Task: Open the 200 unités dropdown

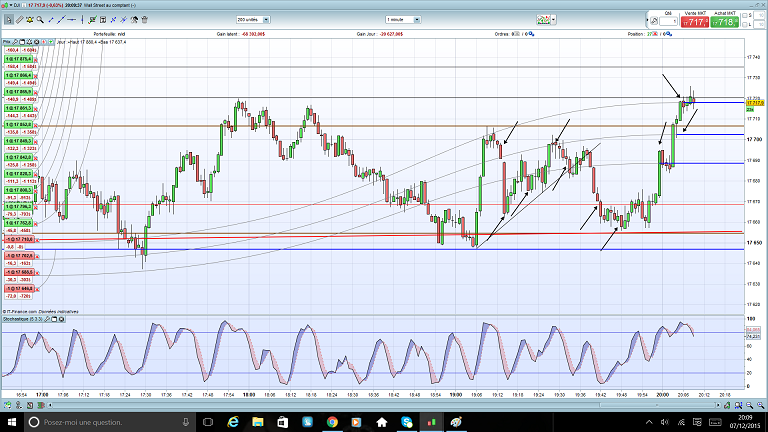Action: tap(253, 20)
